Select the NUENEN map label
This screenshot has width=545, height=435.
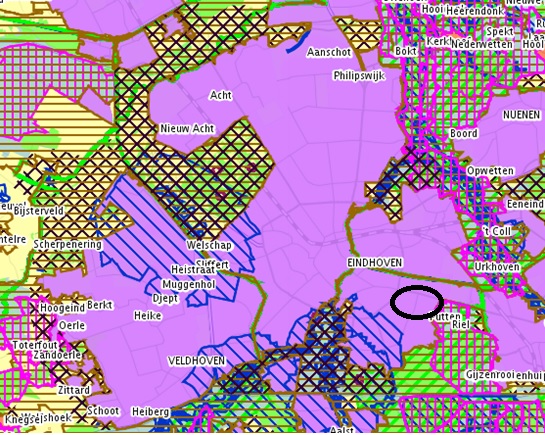click(522, 115)
